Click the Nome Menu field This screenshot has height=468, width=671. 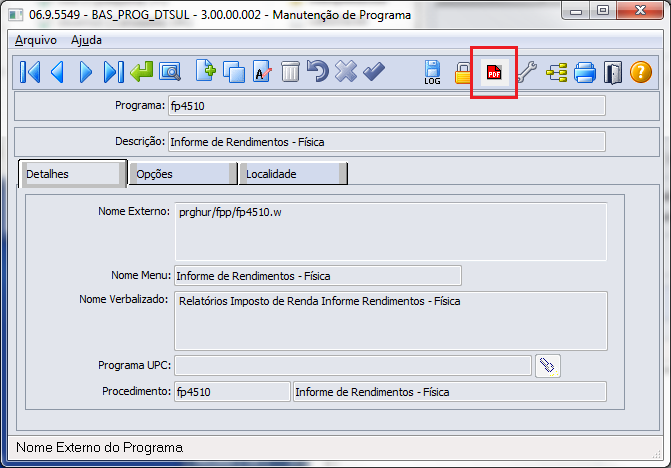click(x=318, y=276)
